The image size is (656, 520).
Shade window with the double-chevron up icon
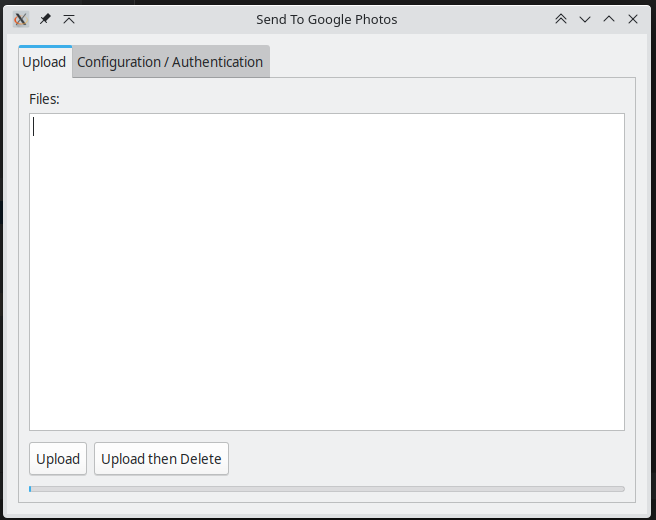pyautogui.click(x=561, y=19)
